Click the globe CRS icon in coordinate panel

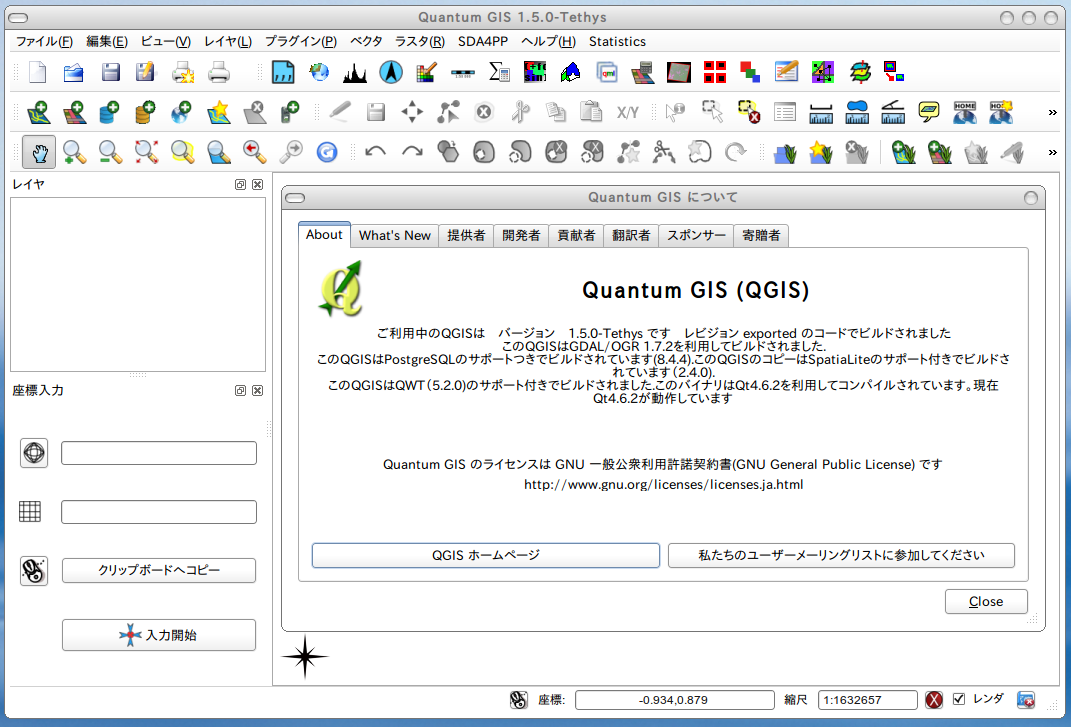tap(34, 453)
